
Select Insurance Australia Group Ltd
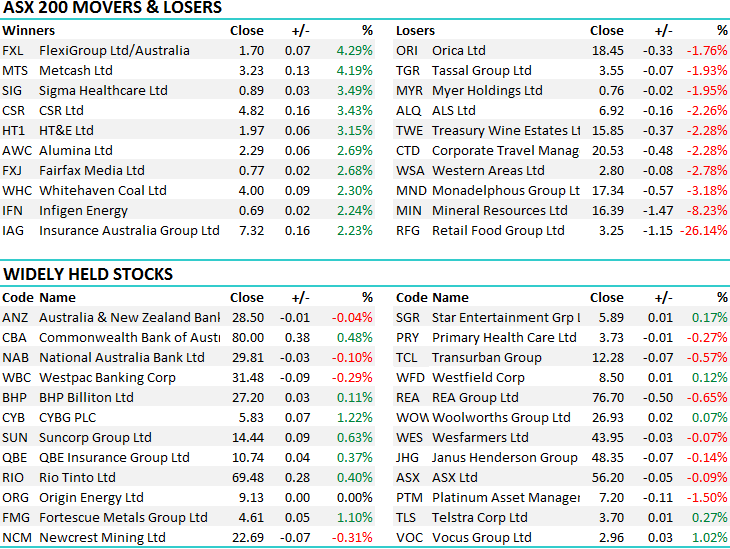tap(129, 230)
